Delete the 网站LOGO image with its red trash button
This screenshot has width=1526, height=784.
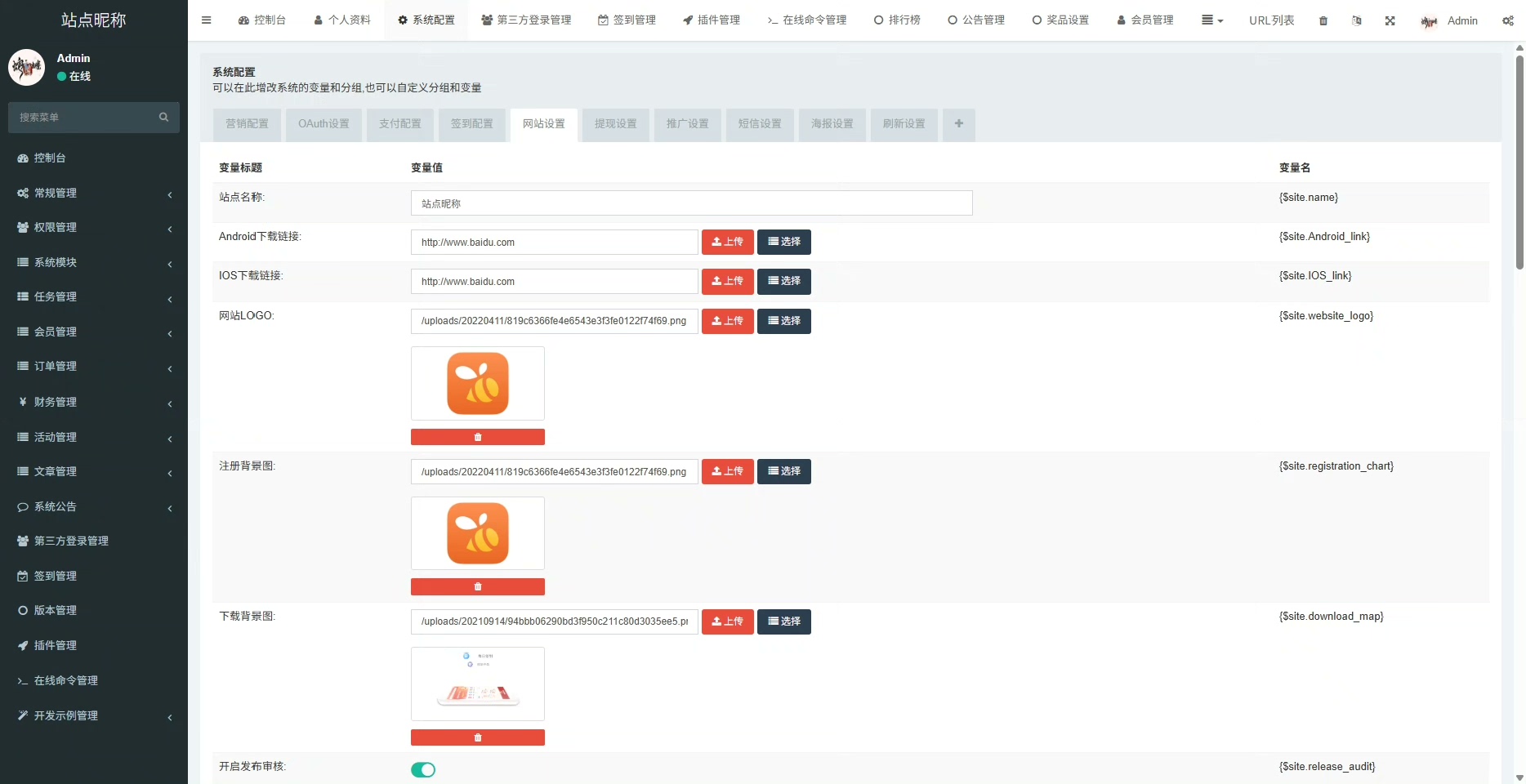coord(478,437)
